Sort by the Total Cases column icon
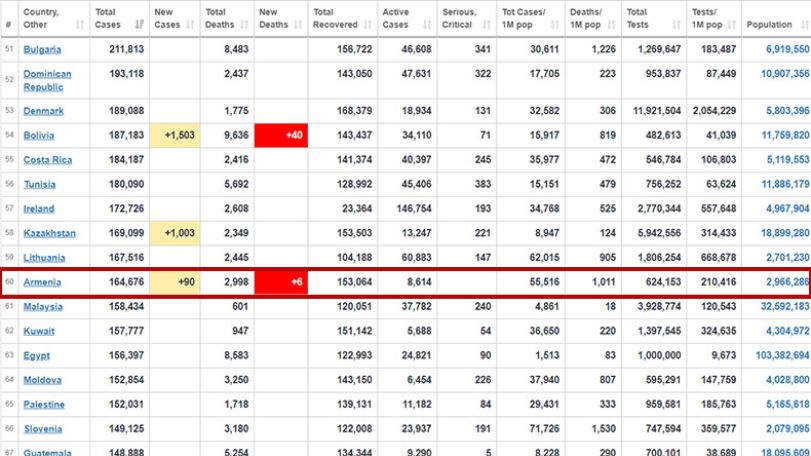 coord(139,24)
